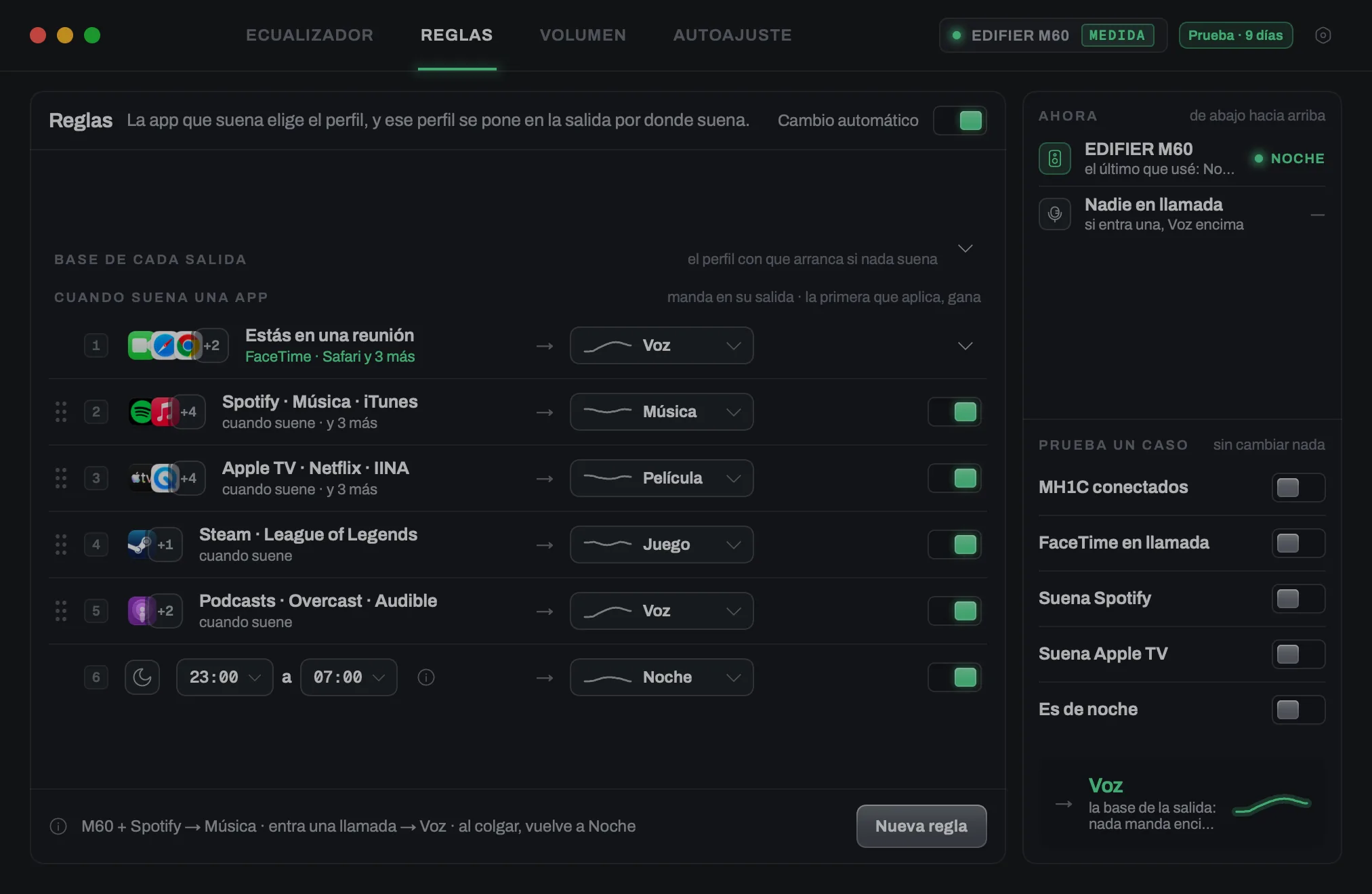Disable the Podcasts · Overcast · Audible rule
The height and width of the screenshot is (894, 1372).
click(x=955, y=611)
